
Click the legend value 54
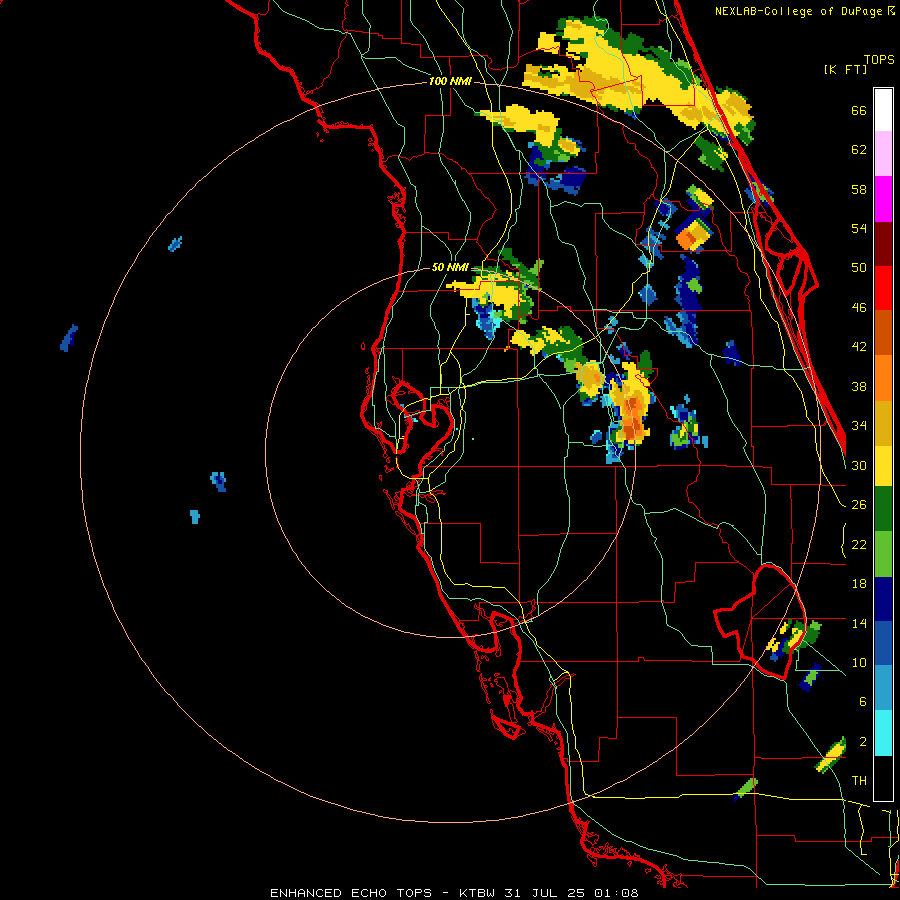click(859, 228)
